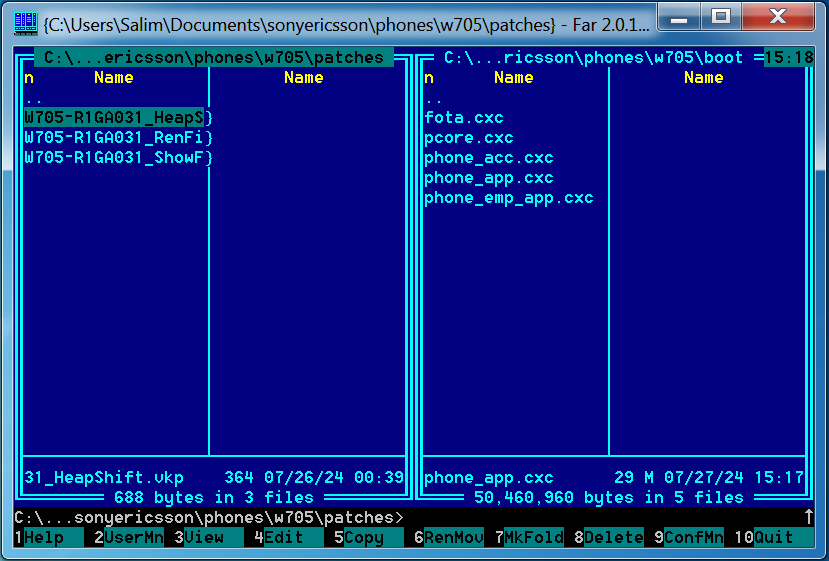Click the 4 Edit key bar button
Viewport: 829px width, 561px height.
[x=289, y=538]
